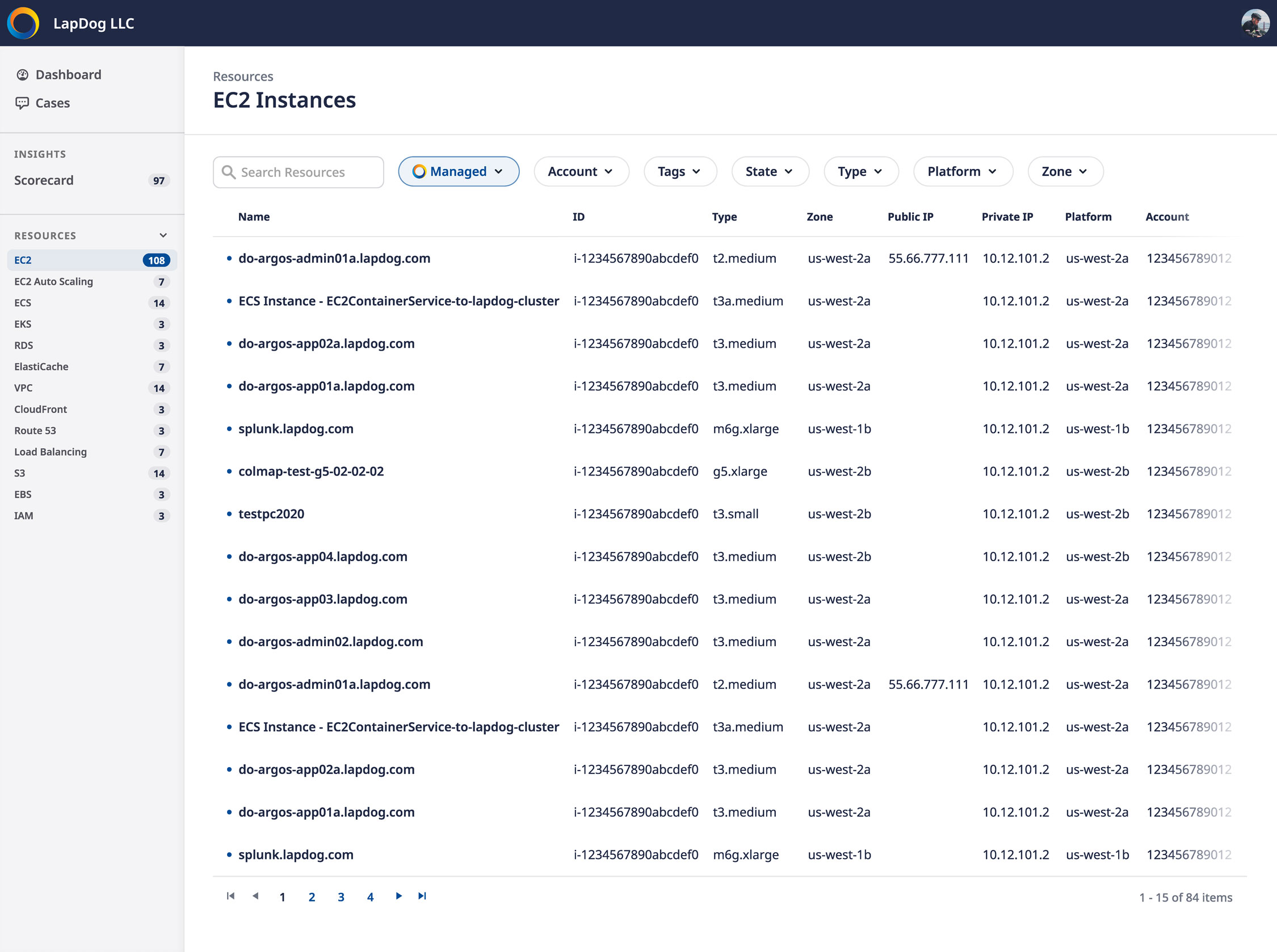Sort by the Type column header

pyautogui.click(x=724, y=217)
